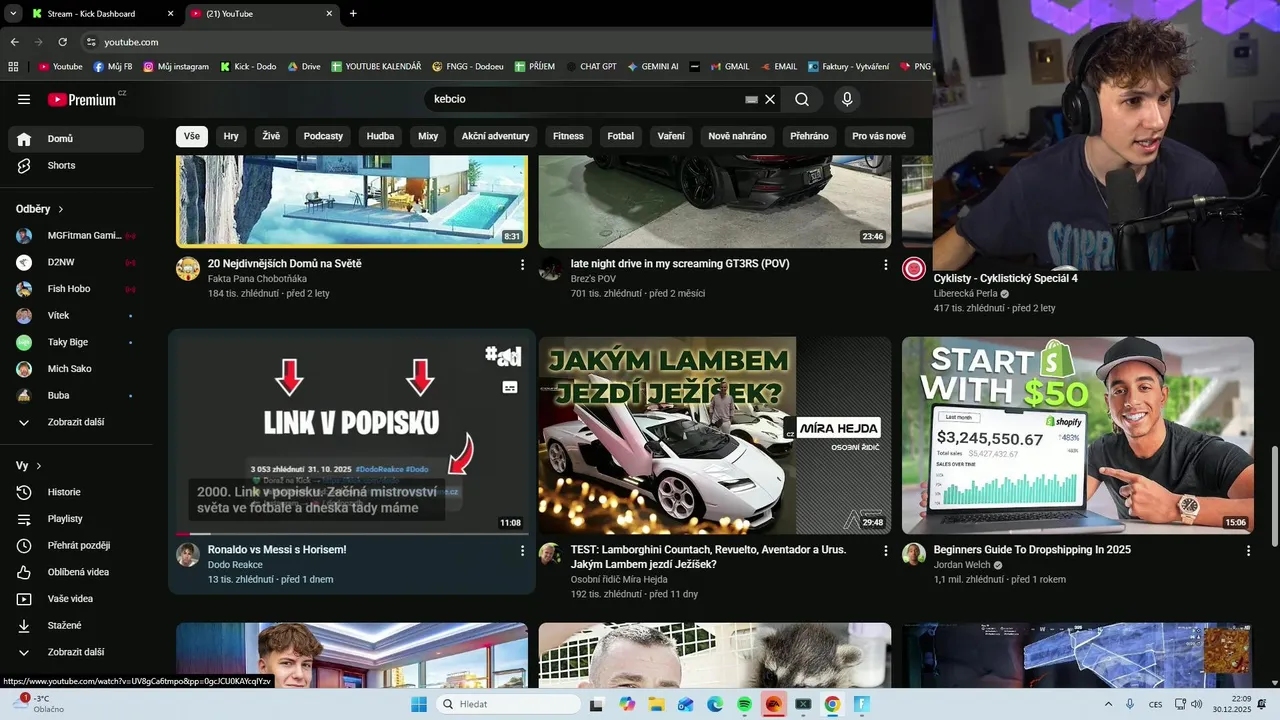Select the Fitness filter chip
1280x720 pixels.
click(x=568, y=136)
